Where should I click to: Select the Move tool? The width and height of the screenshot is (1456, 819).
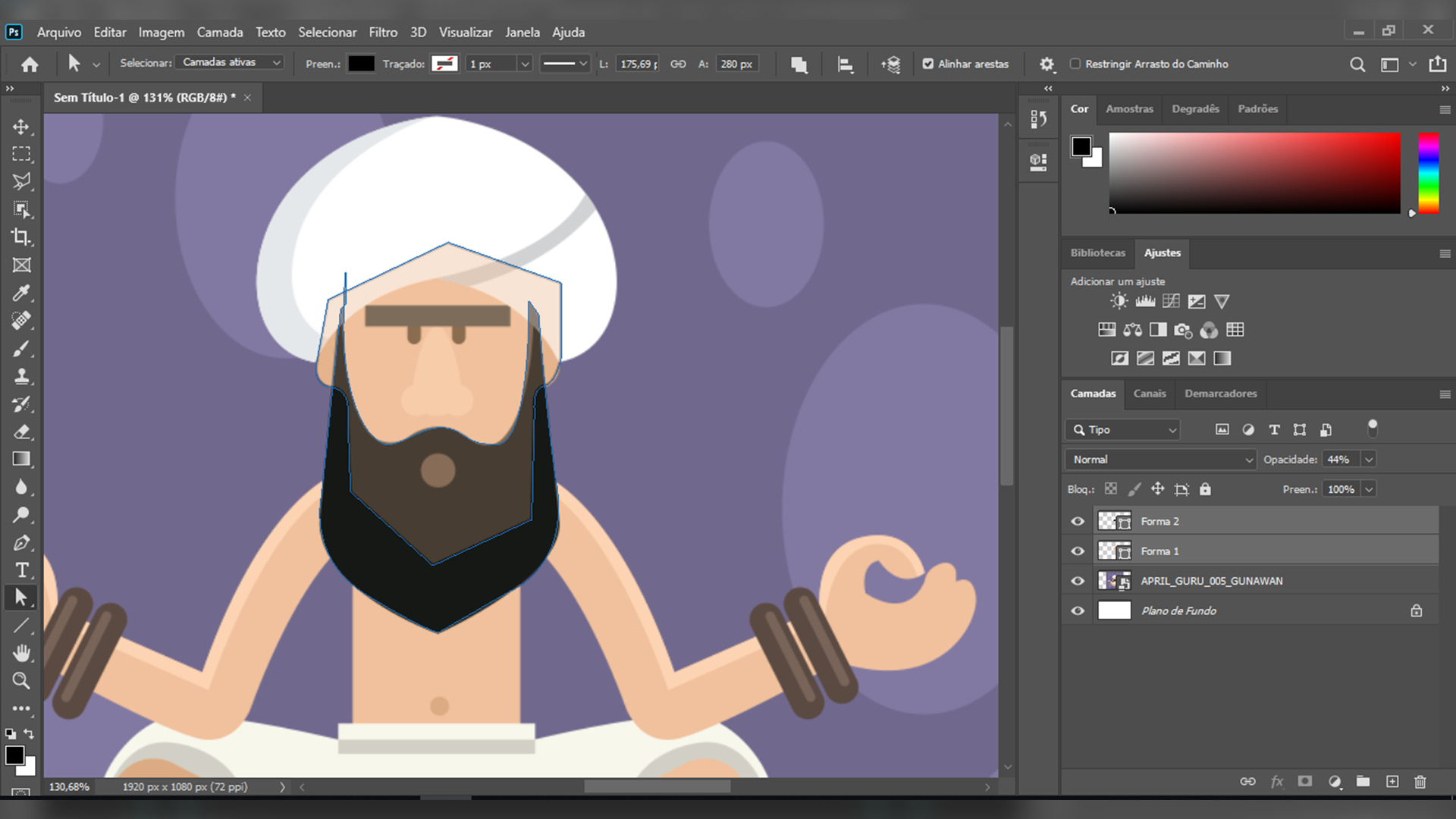[21, 127]
